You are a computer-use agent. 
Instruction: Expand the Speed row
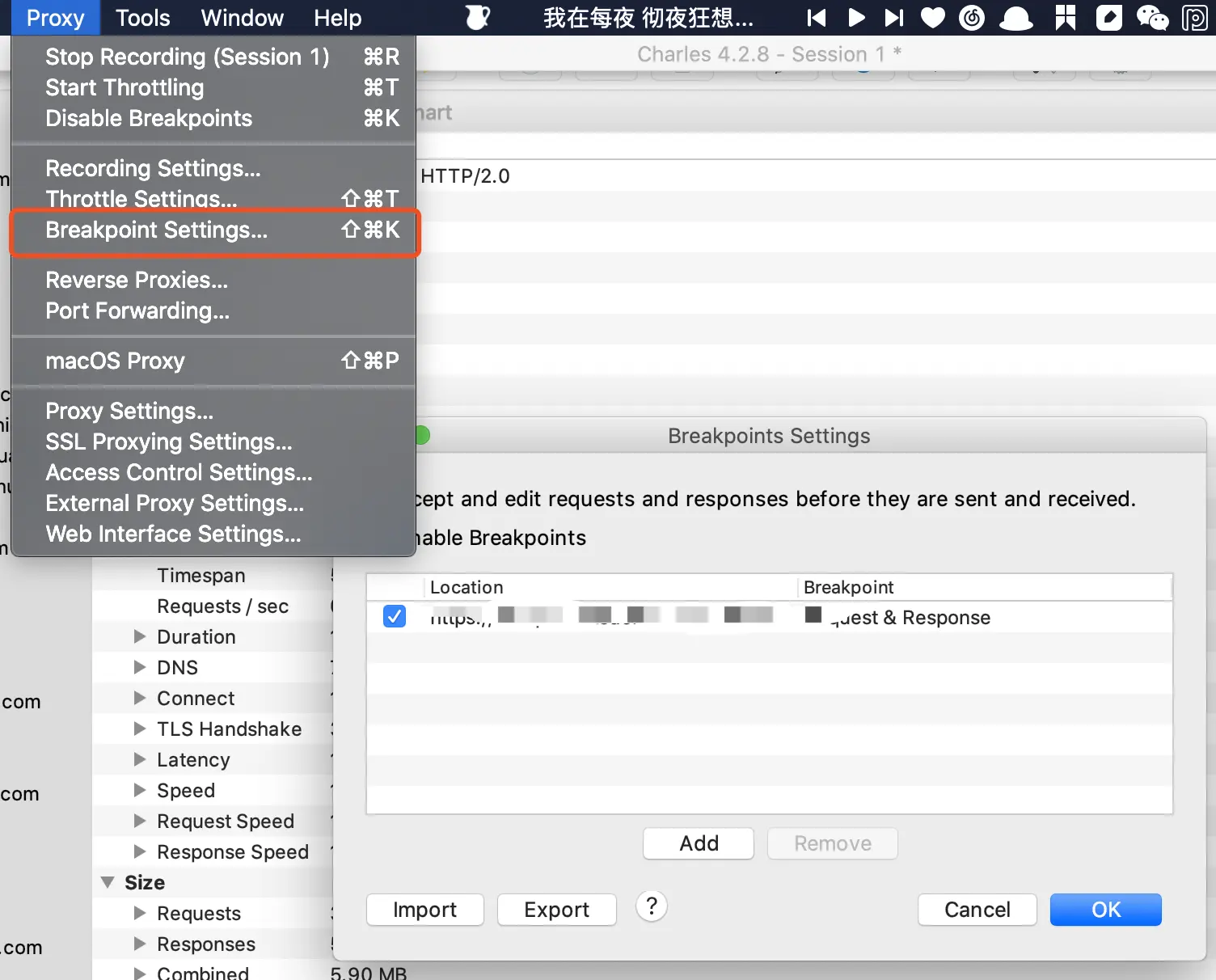140,790
